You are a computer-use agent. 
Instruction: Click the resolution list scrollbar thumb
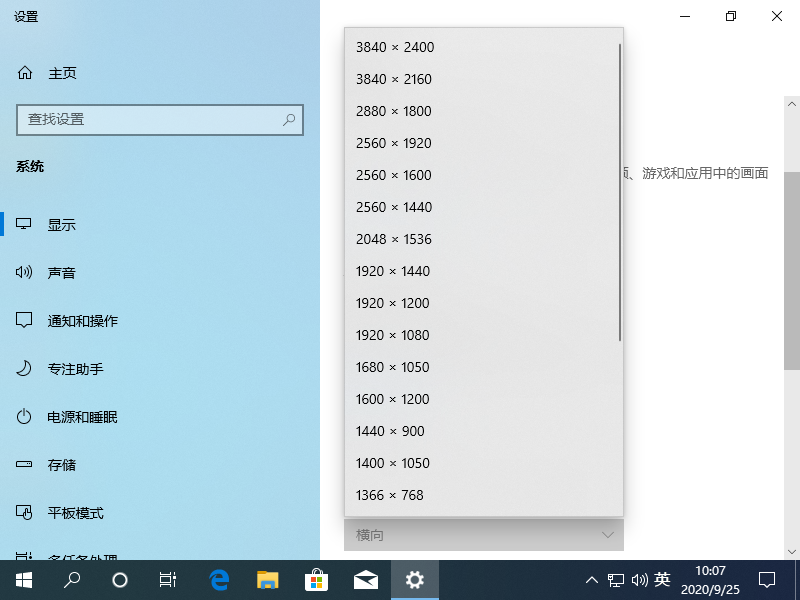621,190
